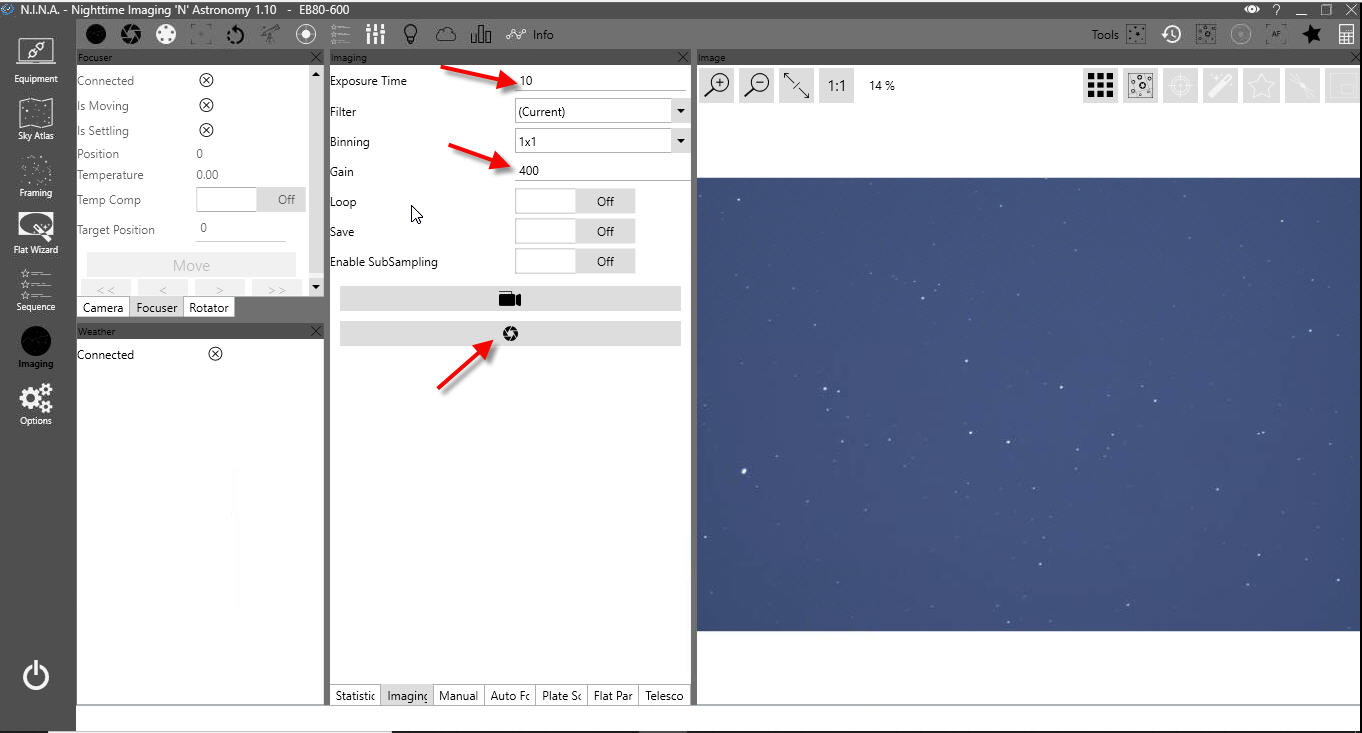This screenshot has width=1362, height=733.
Task: Switch to the Rotator tab
Action: pos(209,308)
